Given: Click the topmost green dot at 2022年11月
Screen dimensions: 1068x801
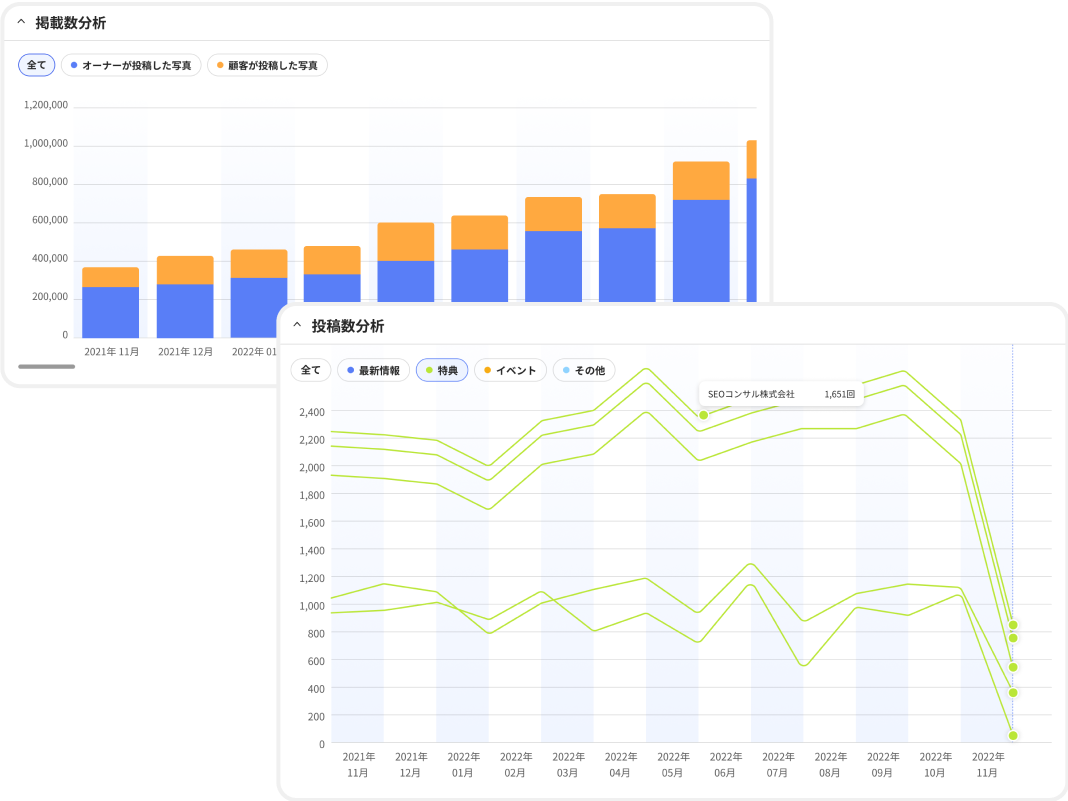Looking at the screenshot, I should [x=1013, y=625].
